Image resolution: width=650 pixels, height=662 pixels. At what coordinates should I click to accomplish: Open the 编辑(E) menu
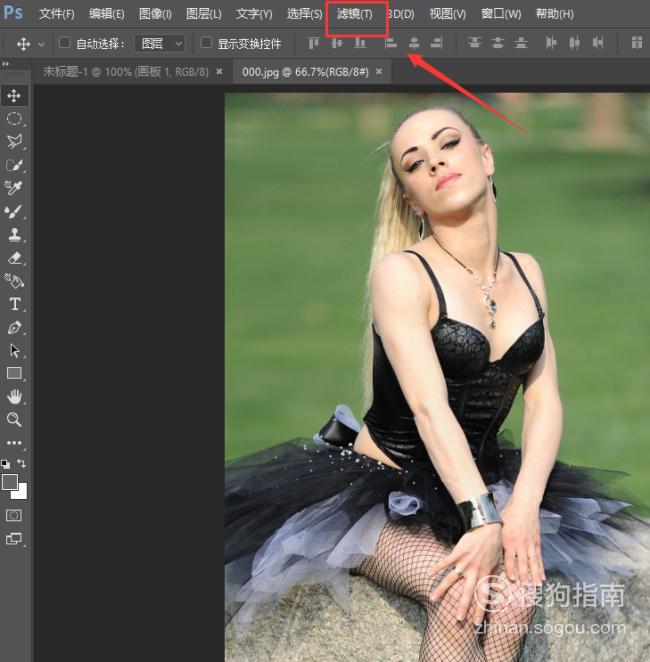click(x=106, y=14)
